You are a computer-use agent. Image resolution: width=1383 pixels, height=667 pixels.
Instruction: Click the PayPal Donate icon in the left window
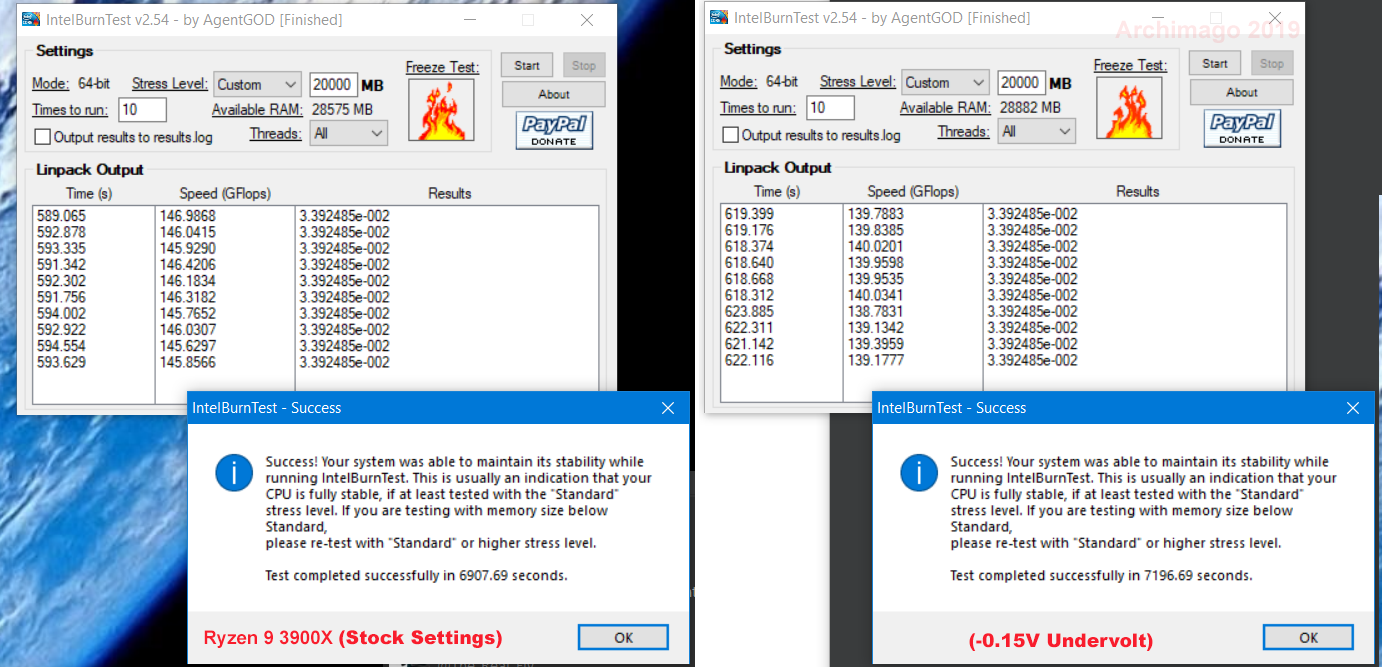pos(552,128)
